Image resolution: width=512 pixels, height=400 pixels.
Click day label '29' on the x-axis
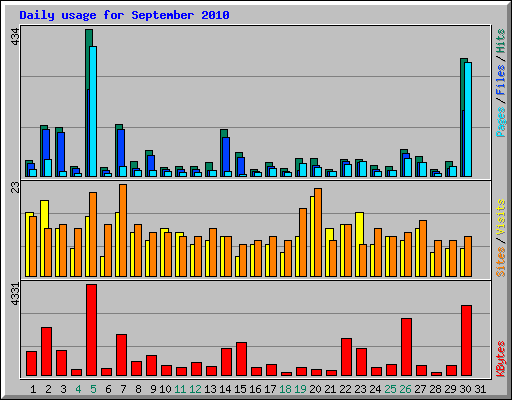pyautogui.click(x=450, y=389)
